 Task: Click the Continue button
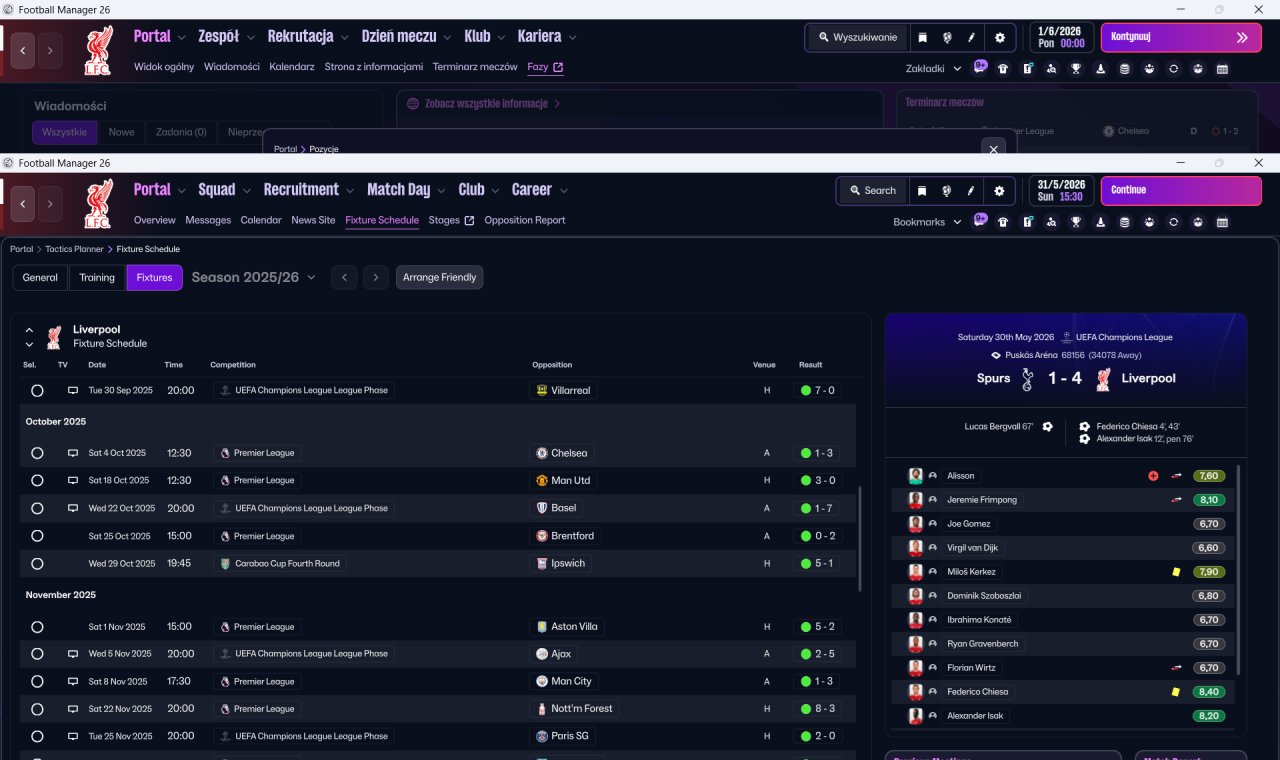[1181, 190]
